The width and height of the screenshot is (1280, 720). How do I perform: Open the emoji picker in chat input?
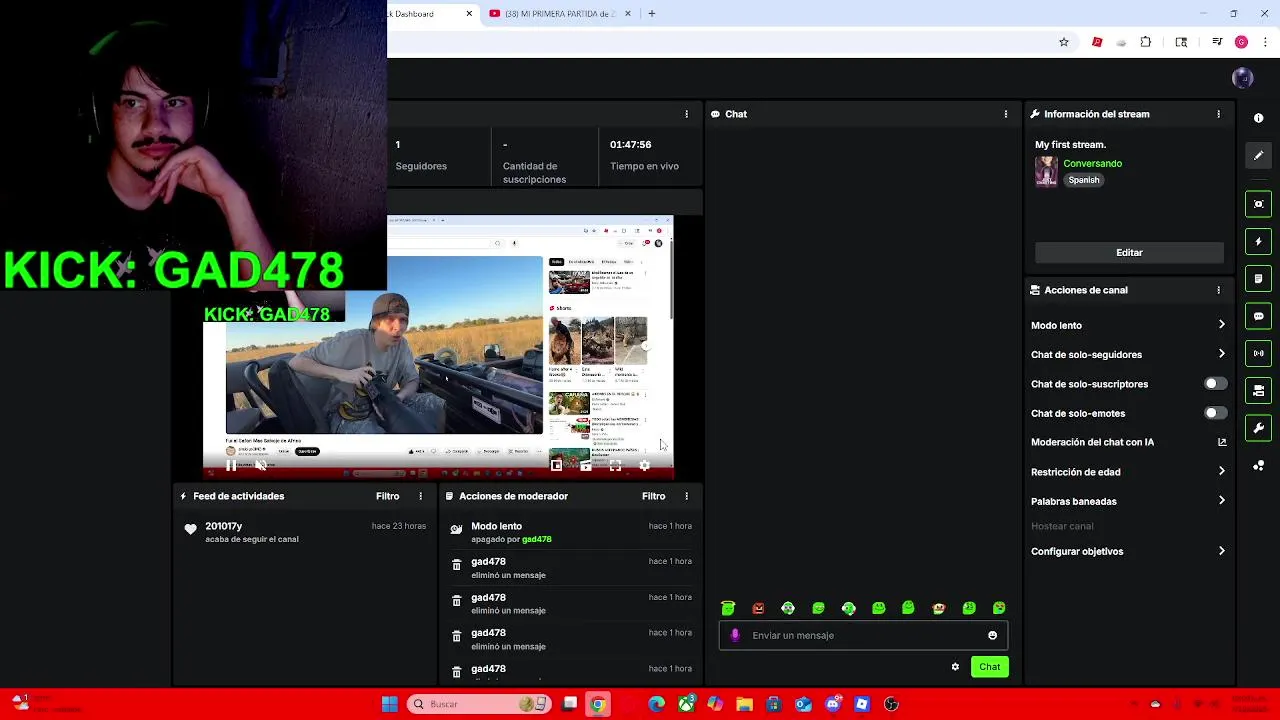pyautogui.click(x=992, y=635)
